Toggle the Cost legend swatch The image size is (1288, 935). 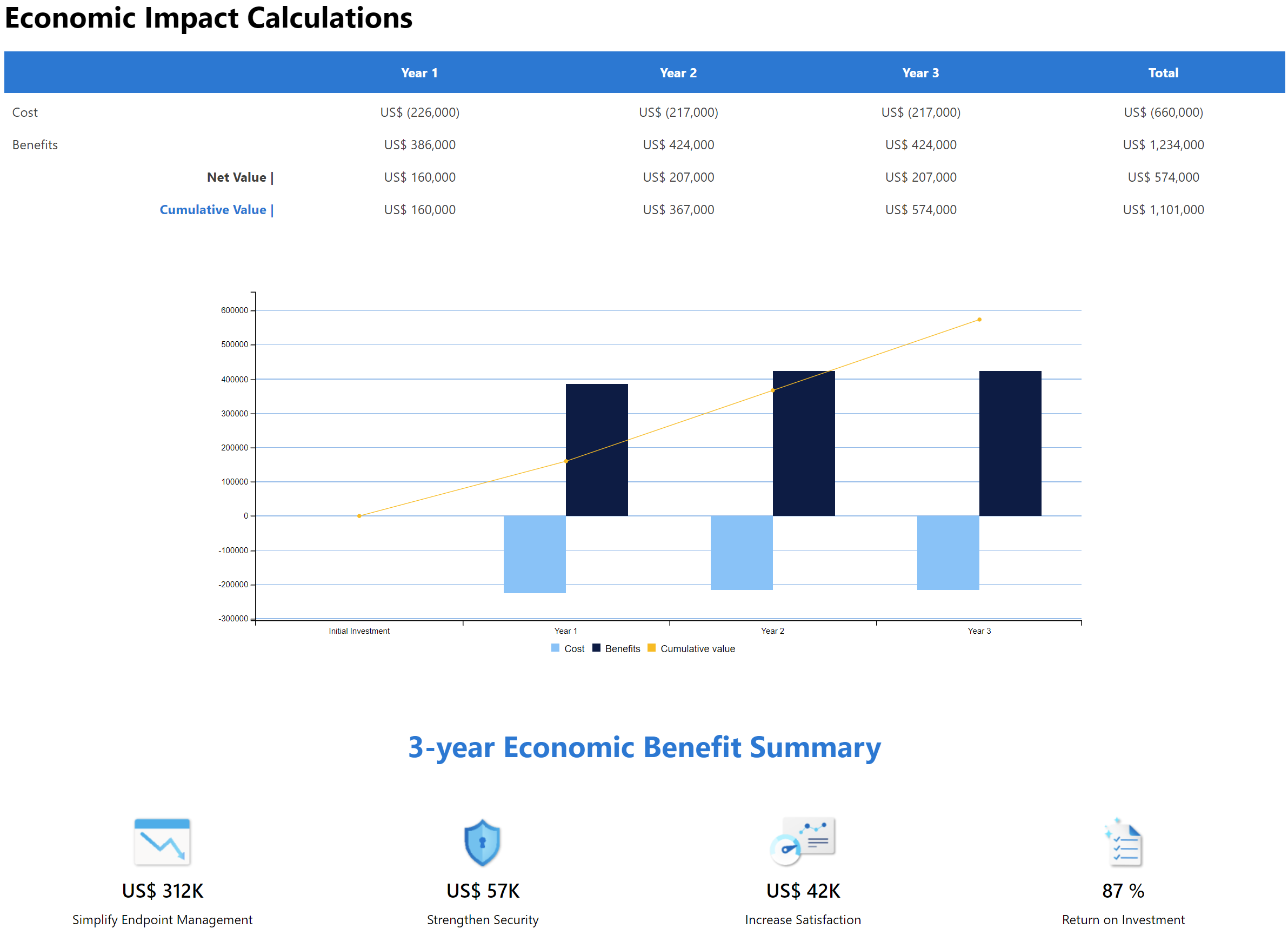(556, 648)
